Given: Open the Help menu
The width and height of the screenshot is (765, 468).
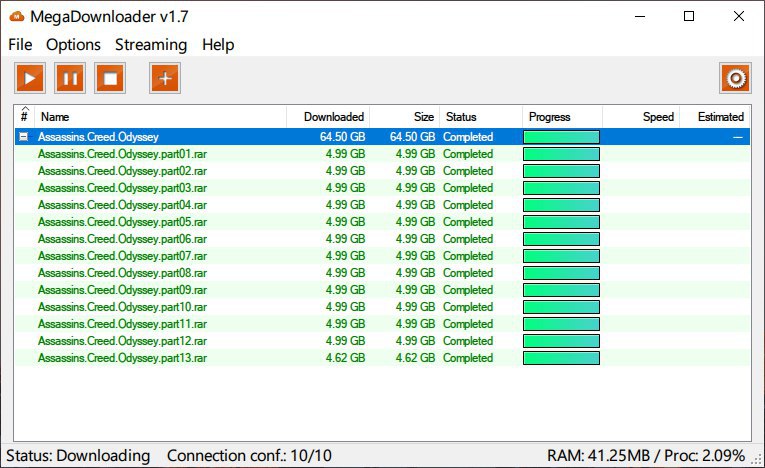Looking at the screenshot, I should tap(218, 44).
